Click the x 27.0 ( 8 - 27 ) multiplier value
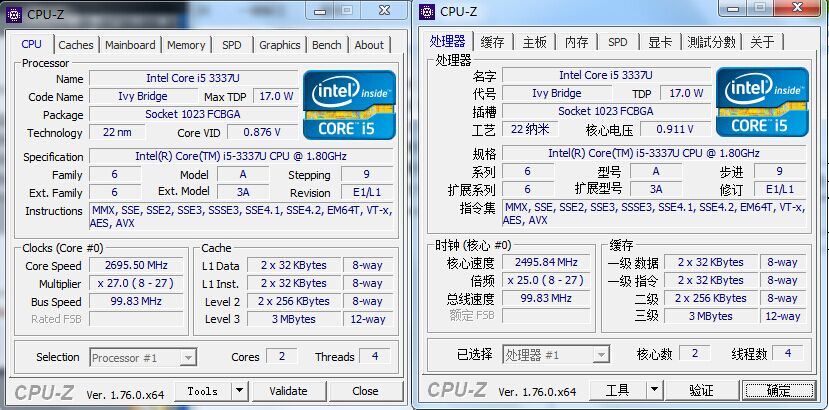The image size is (829, 410). [136, 283]
